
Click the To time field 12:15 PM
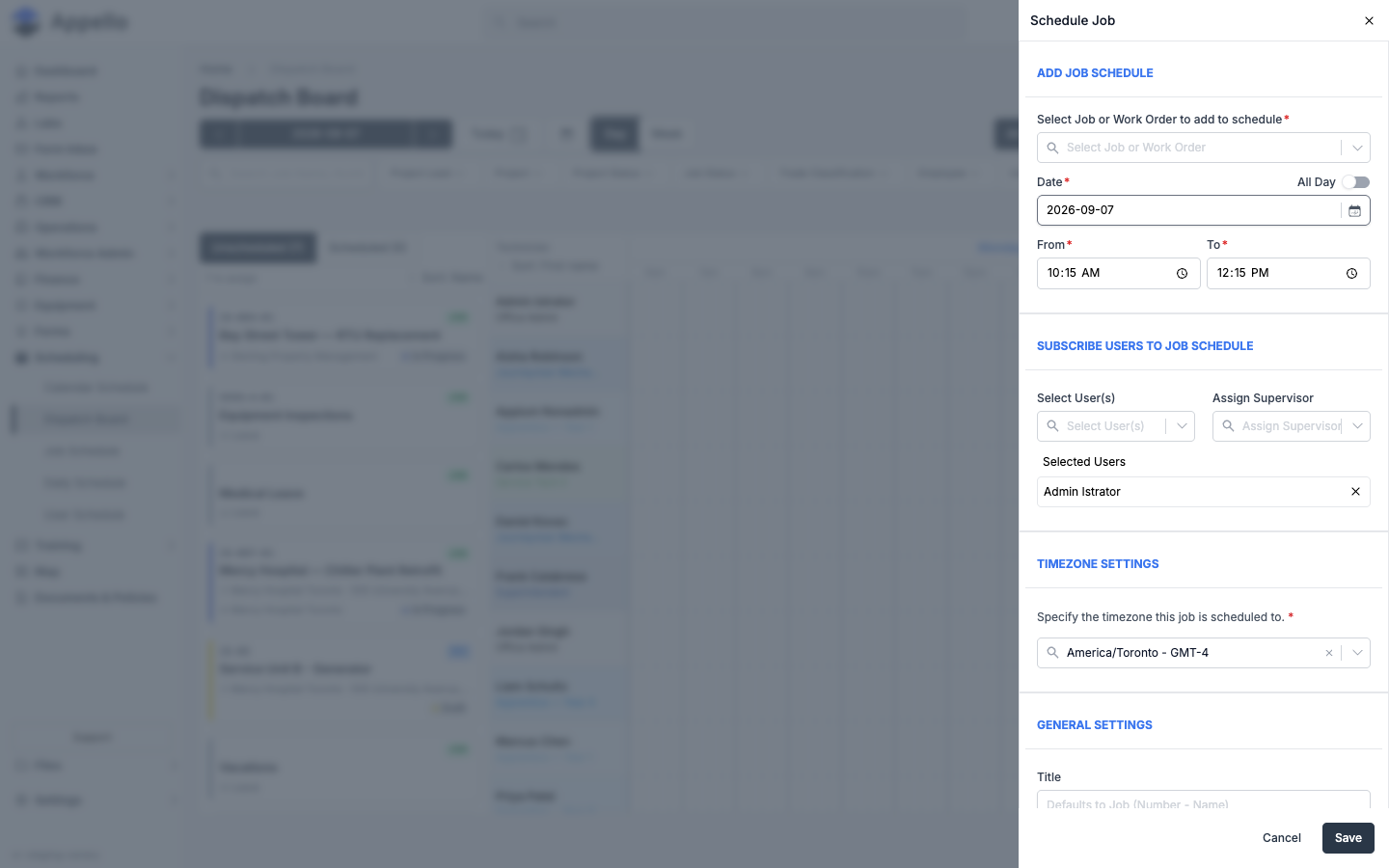[1288, 273]
